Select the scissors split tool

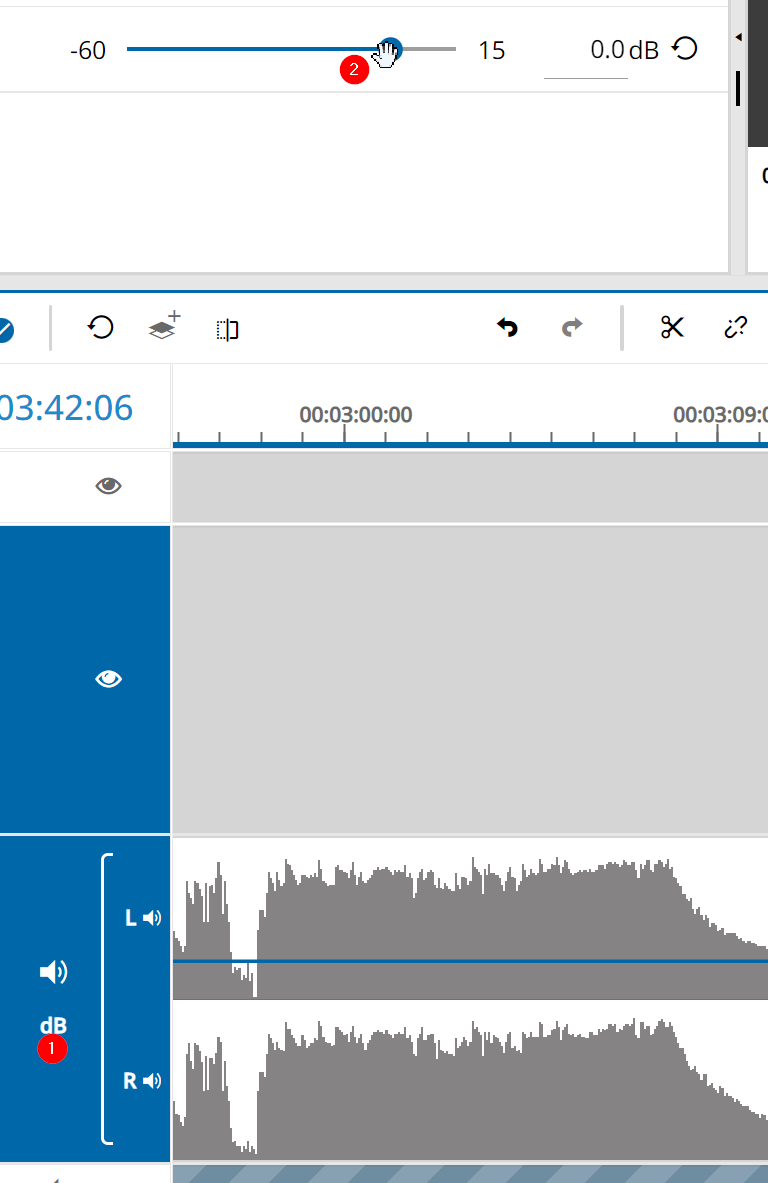coord(672,327)
